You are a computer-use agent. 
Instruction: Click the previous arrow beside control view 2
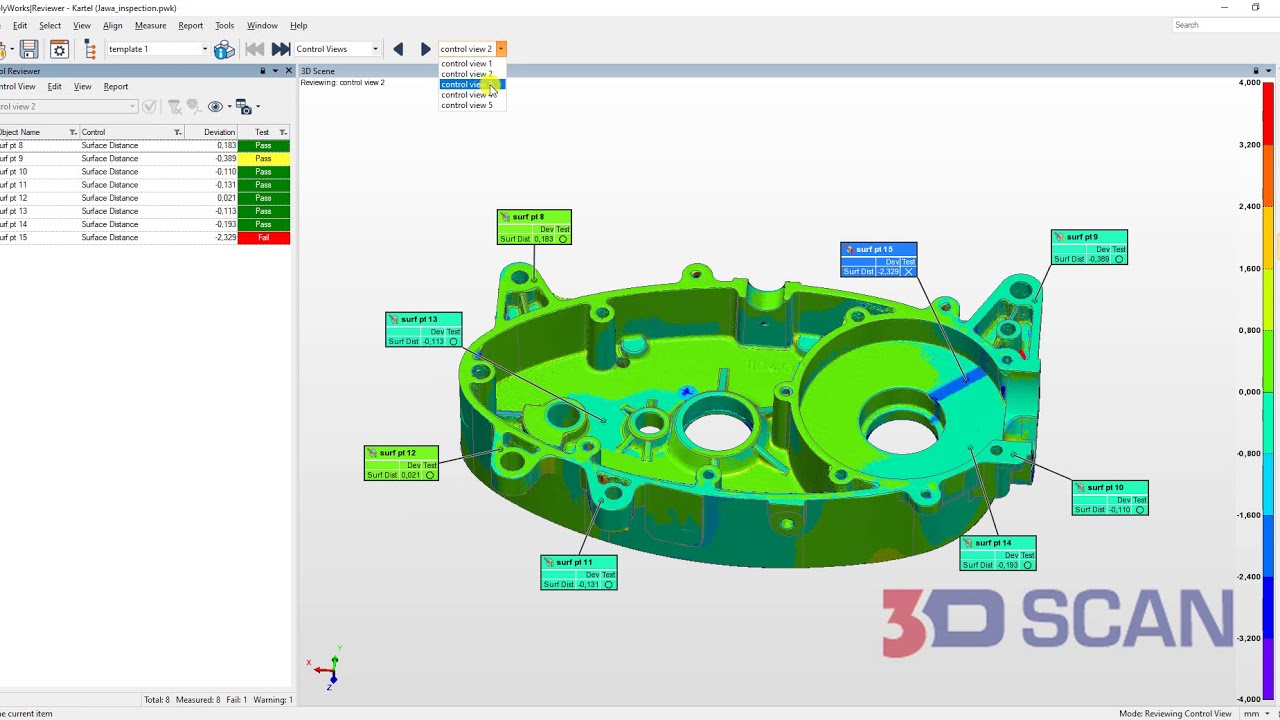point(398,49)
